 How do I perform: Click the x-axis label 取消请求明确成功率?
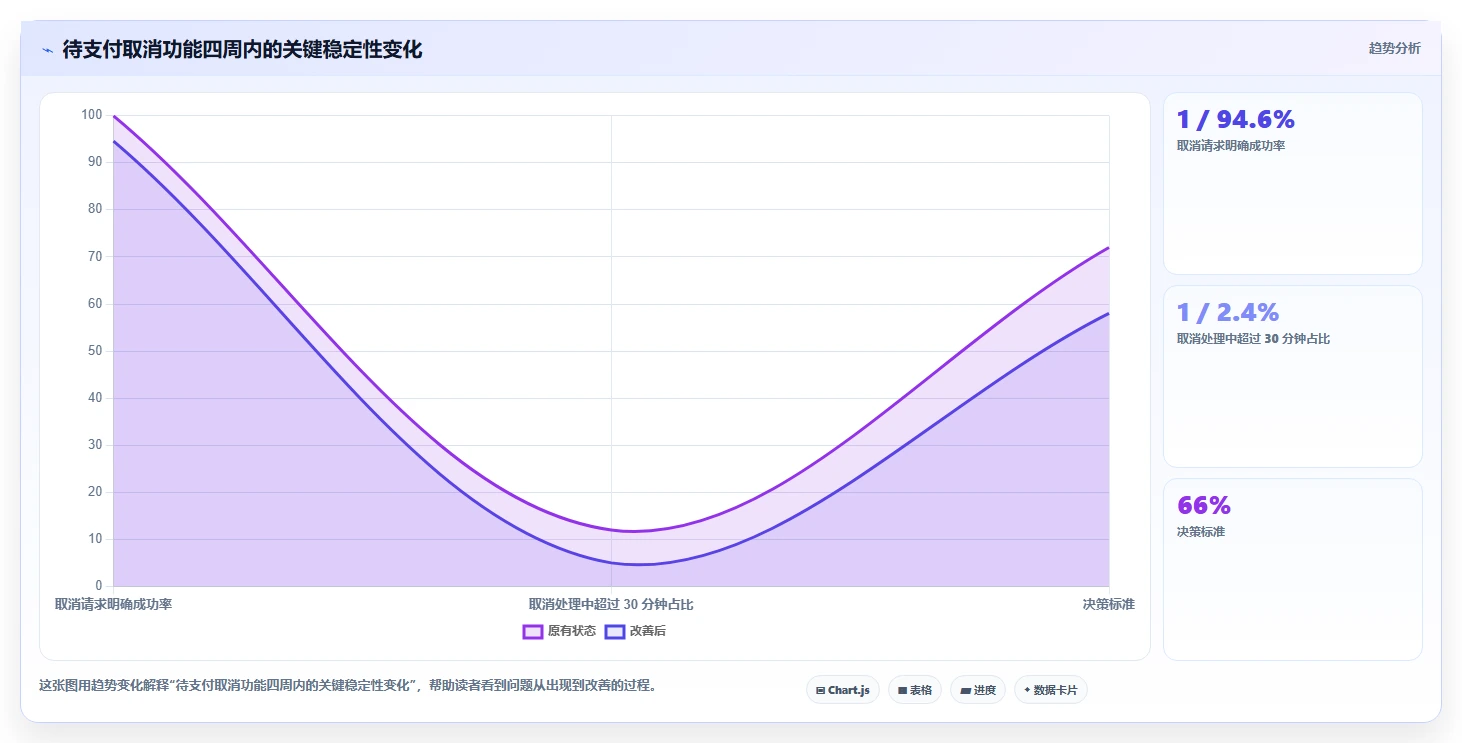tap(113, 604)
